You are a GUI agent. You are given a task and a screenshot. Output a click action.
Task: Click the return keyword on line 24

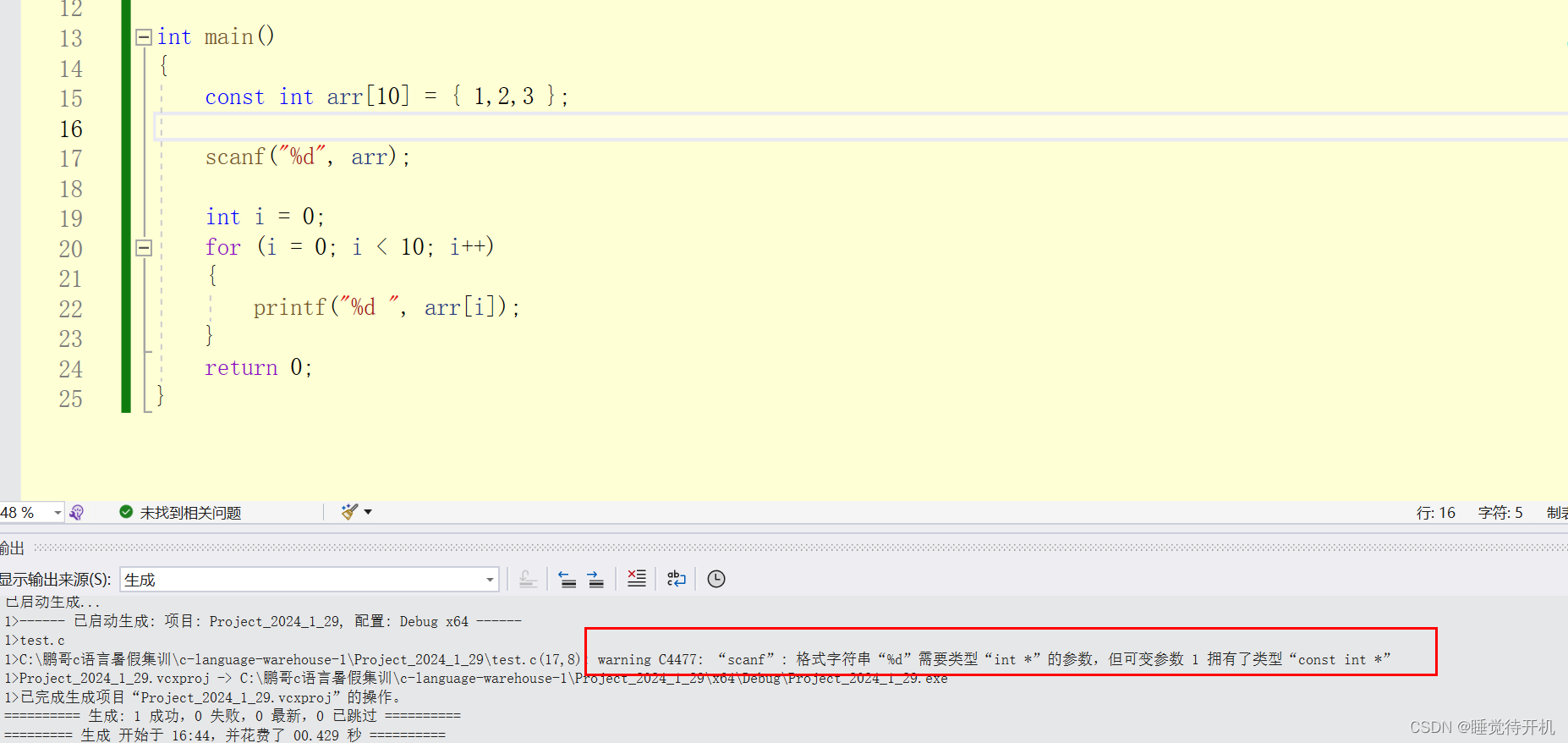pos(241,368)
